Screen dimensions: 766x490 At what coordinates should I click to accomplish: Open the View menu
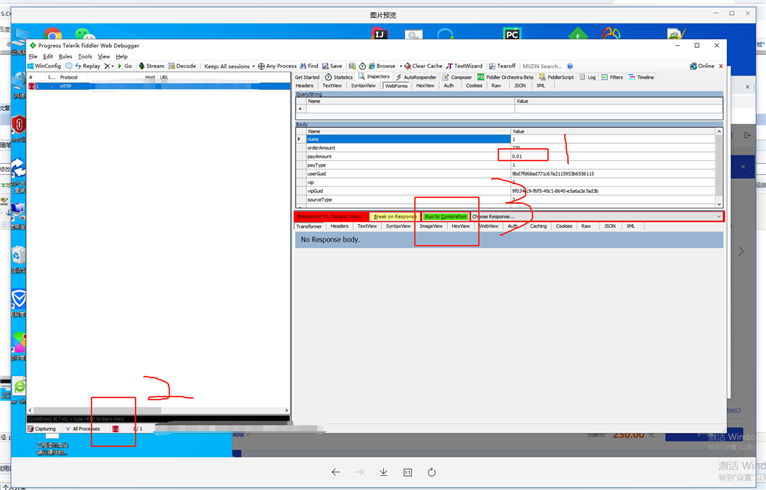(104, 57)
